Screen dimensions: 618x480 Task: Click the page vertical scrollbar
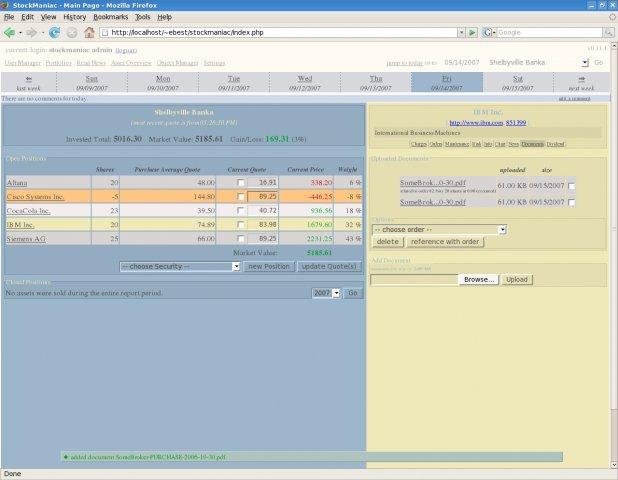614,256
